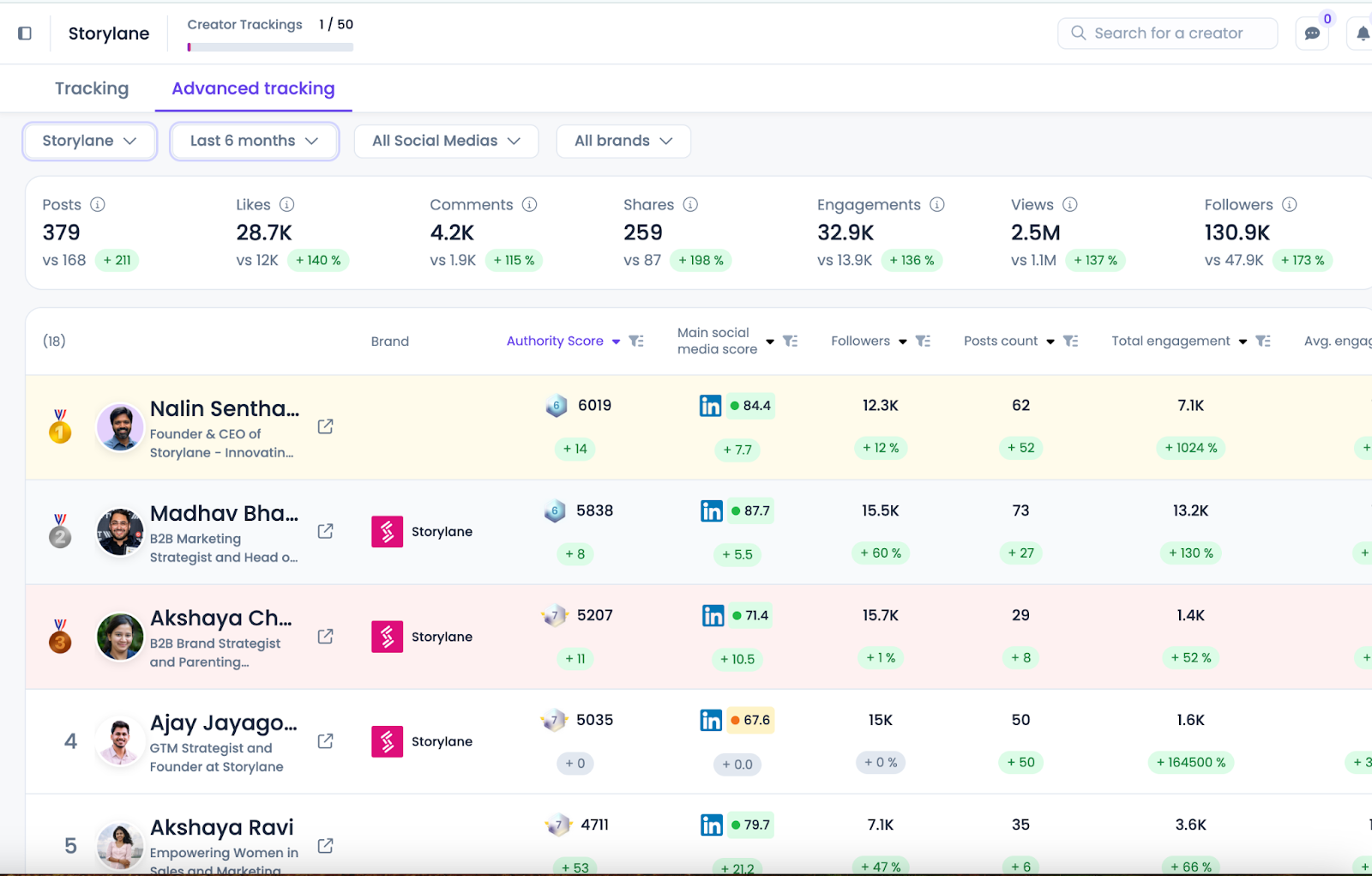Screen dimensions: 1372x876
Task: Click the 164500 % engagement badge
Action: point(1191,762)
